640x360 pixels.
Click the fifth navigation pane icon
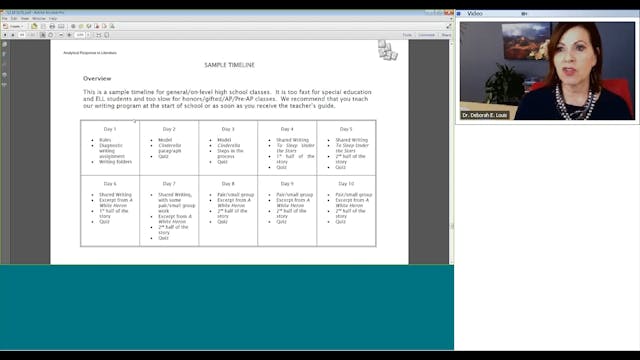[4, 84]
